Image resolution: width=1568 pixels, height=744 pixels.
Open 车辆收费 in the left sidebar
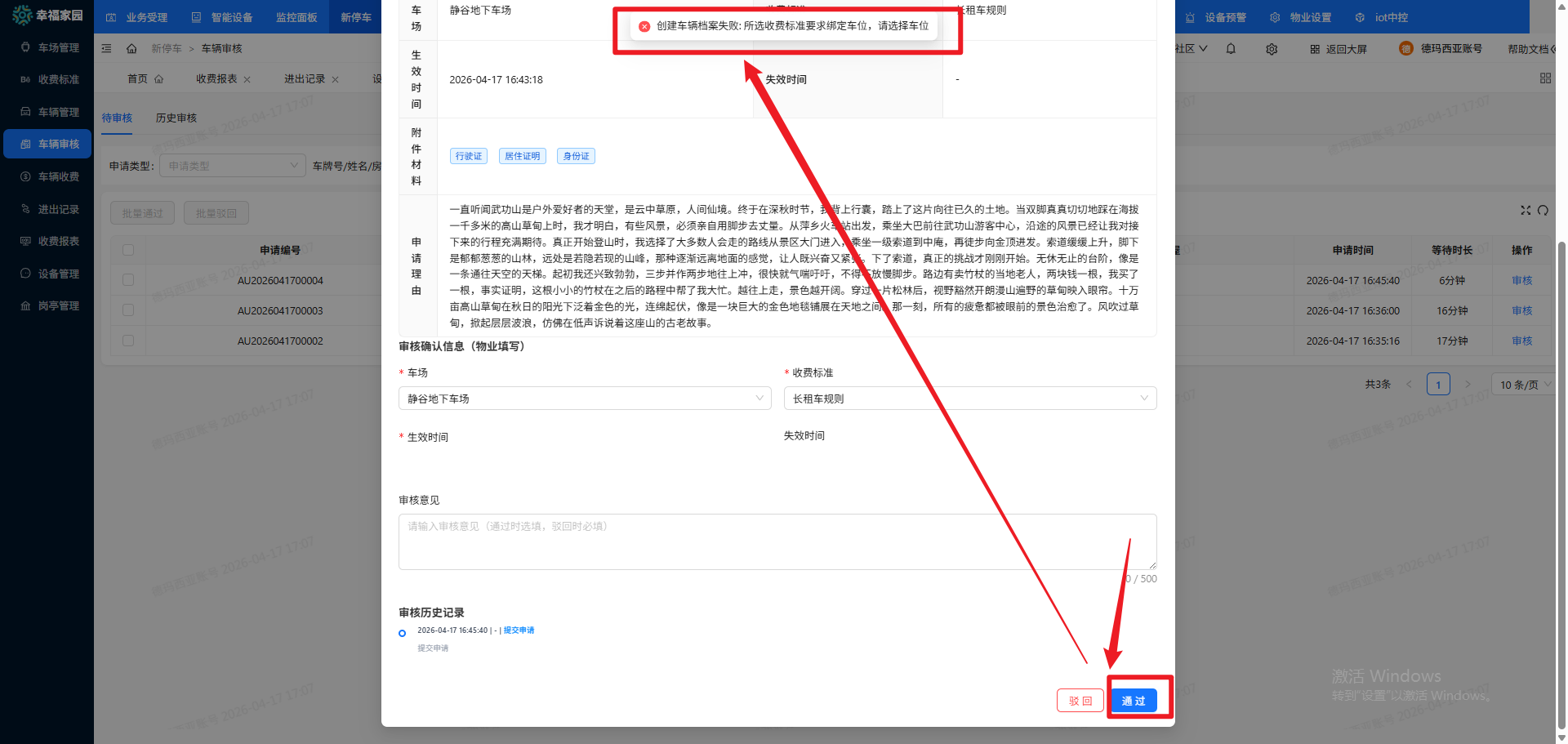tap(58, 176)
